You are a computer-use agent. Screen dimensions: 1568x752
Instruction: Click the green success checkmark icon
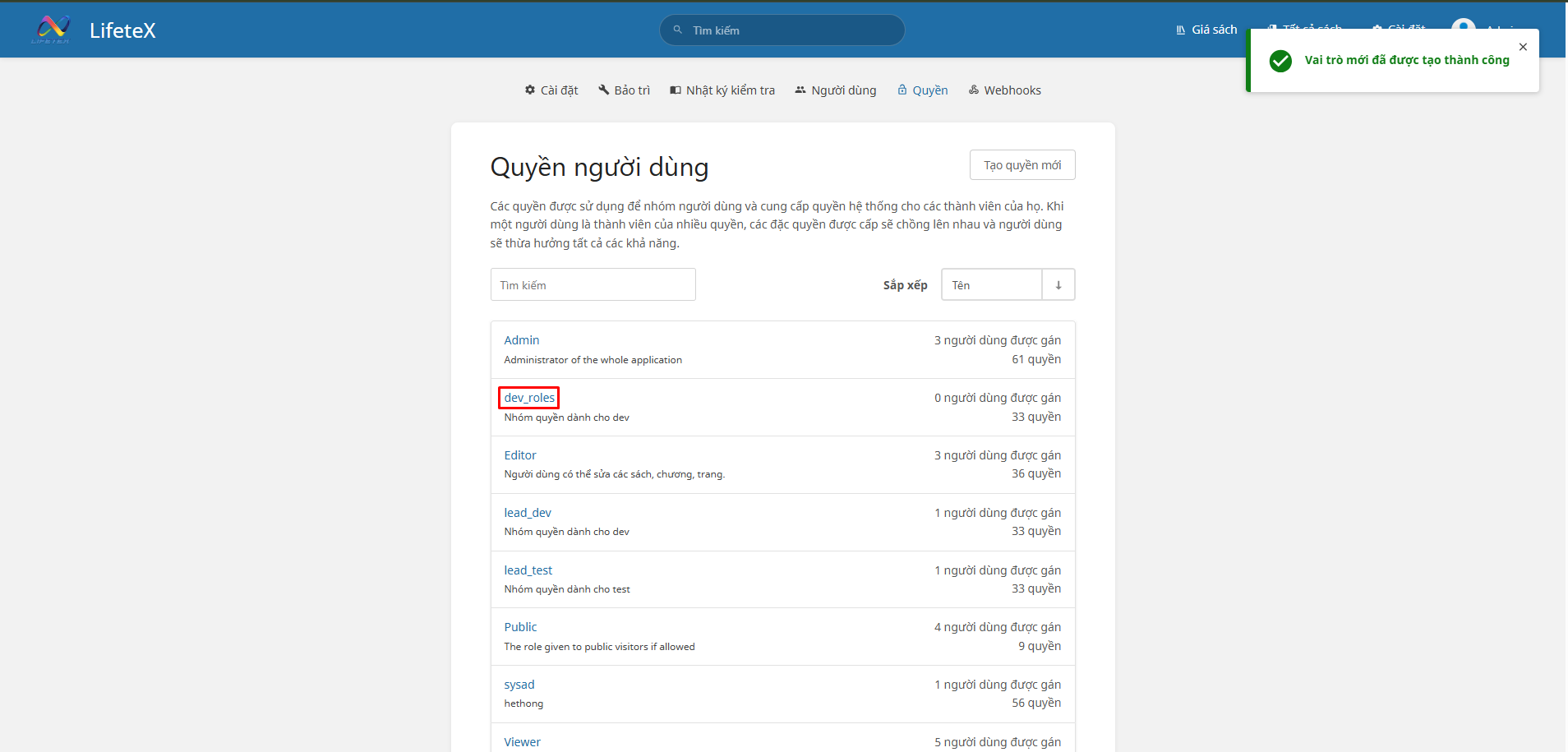click(x=1280, y=61)
